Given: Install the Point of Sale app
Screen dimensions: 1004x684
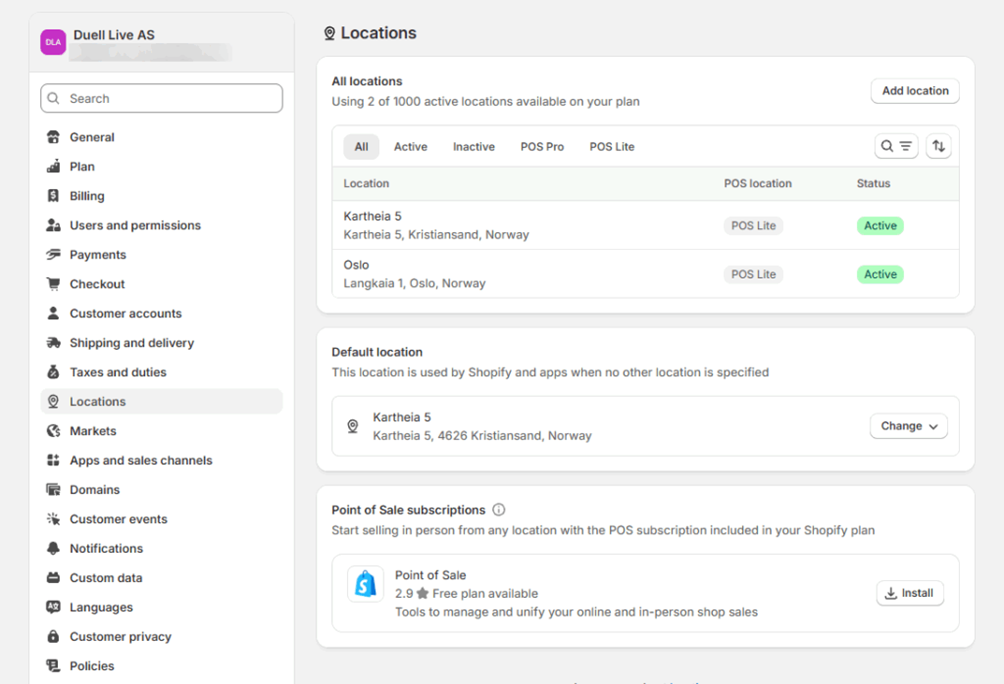Looking at the screenshot, I should point(909,593).
